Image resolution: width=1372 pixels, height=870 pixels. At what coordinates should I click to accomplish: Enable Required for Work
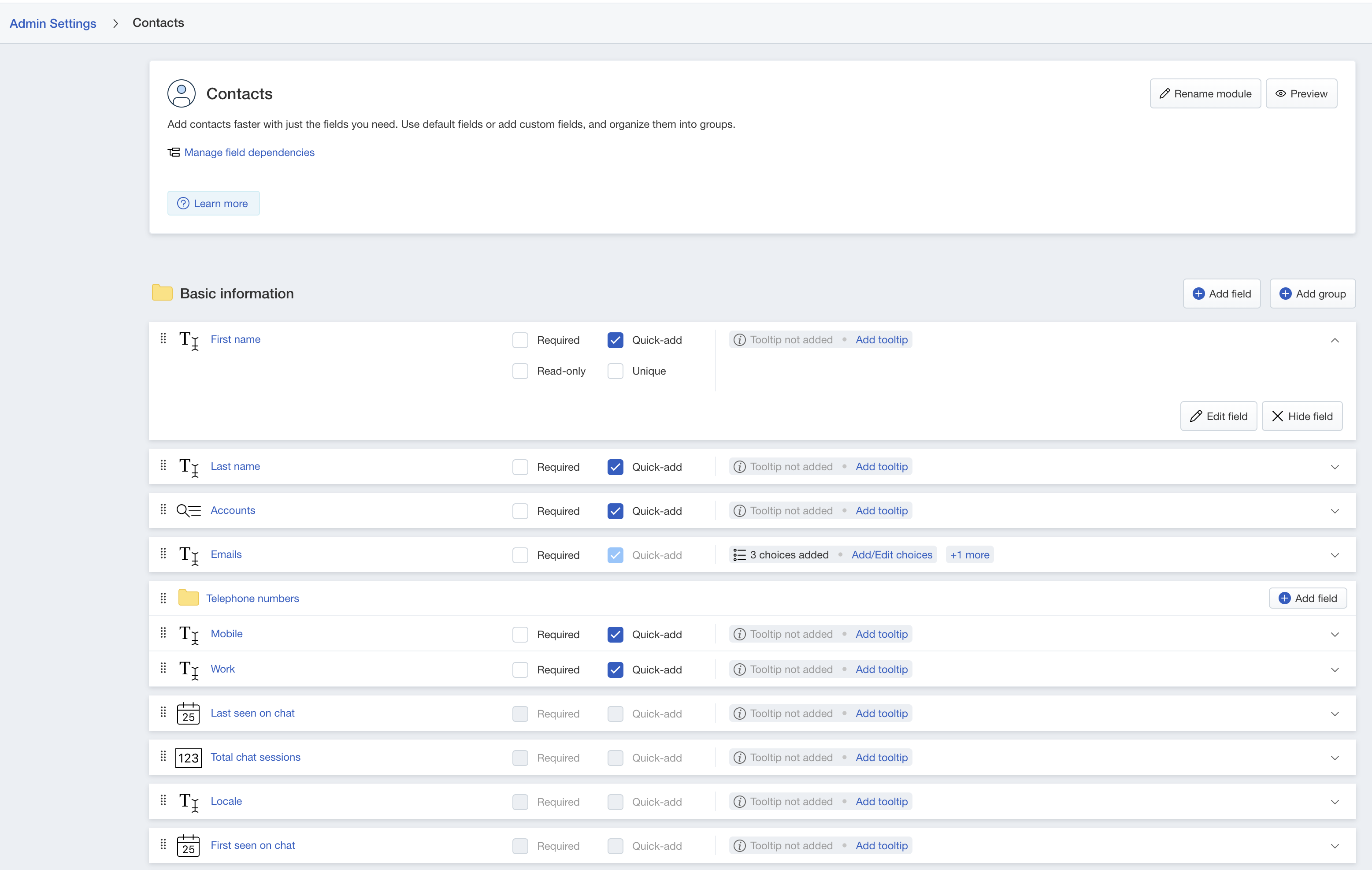[520, 670]
